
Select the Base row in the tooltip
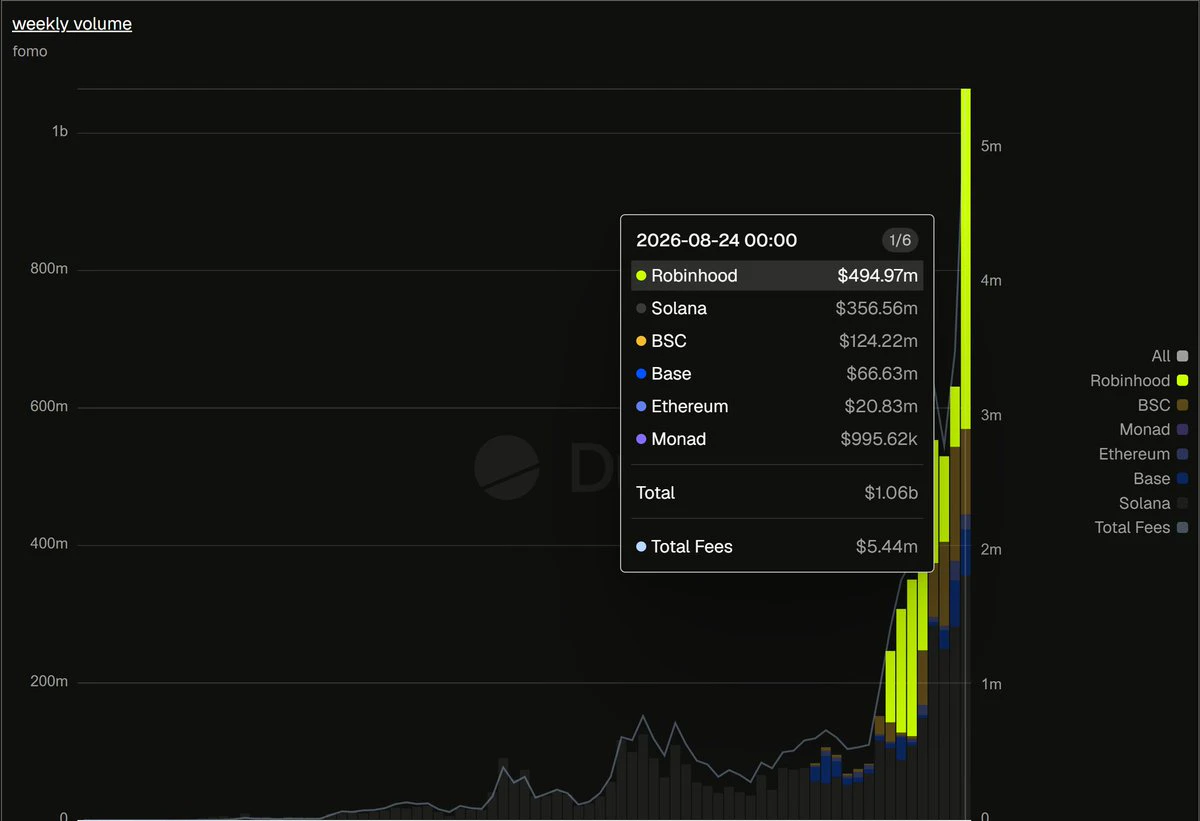pos(777,374)
